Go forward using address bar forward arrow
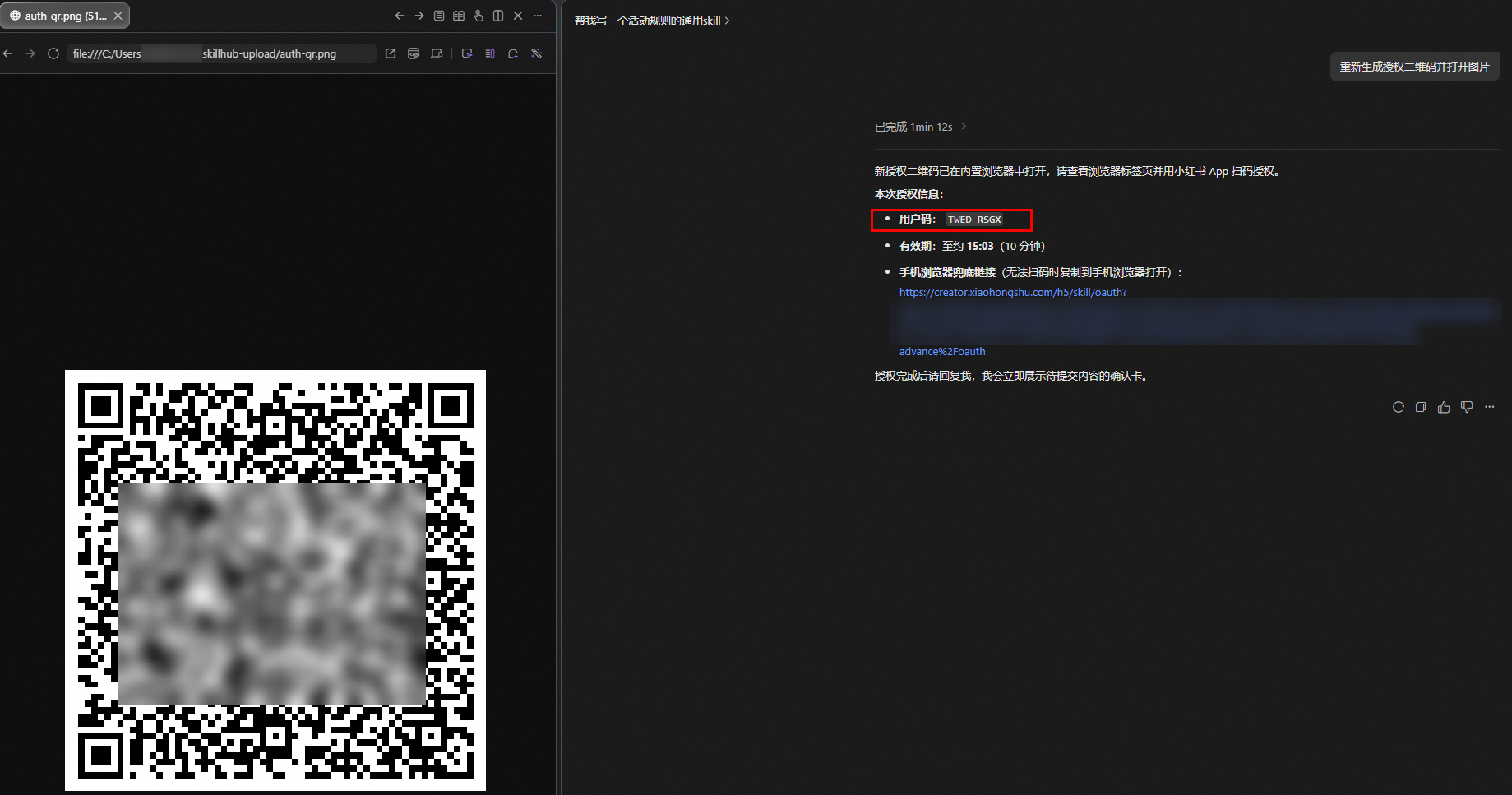1512x795 pixels. [x=30, y=53]
